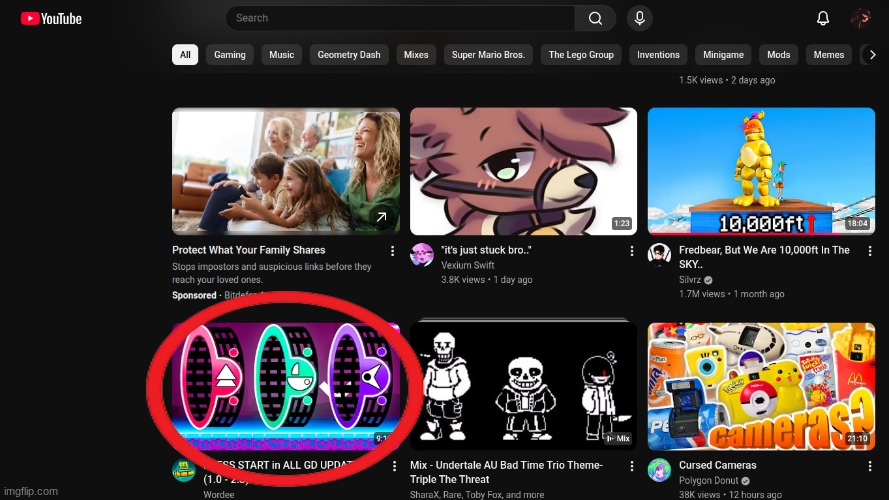889x500 pixels.
Task: Open the Silvrz channel avatar
Action: pyautogui.click(x=659, y=255)
